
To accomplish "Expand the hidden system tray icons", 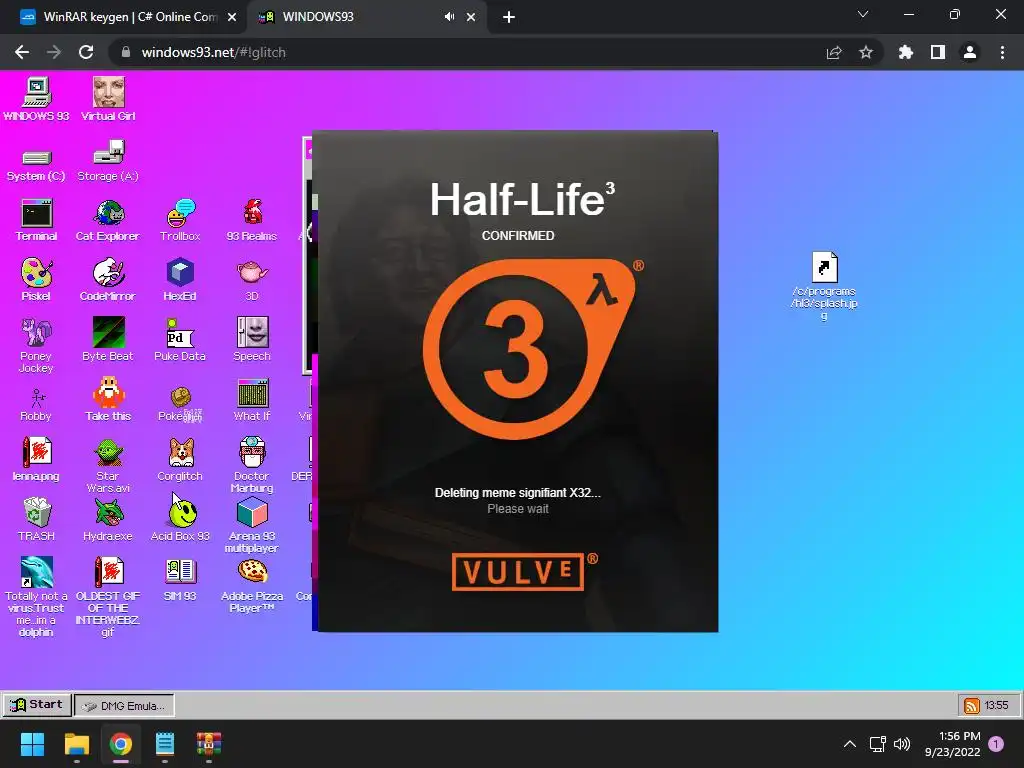I will [x=850, y=744].
